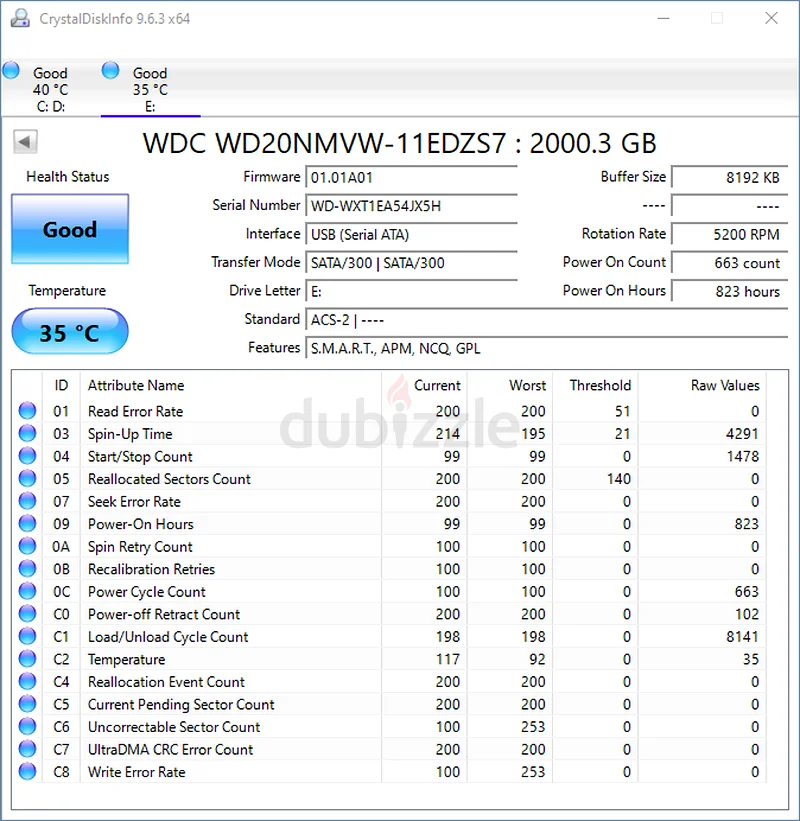Viewport: 800px width, 821px height.
Task: Click the Standard field ACS-2
Action: pos(547,319)
